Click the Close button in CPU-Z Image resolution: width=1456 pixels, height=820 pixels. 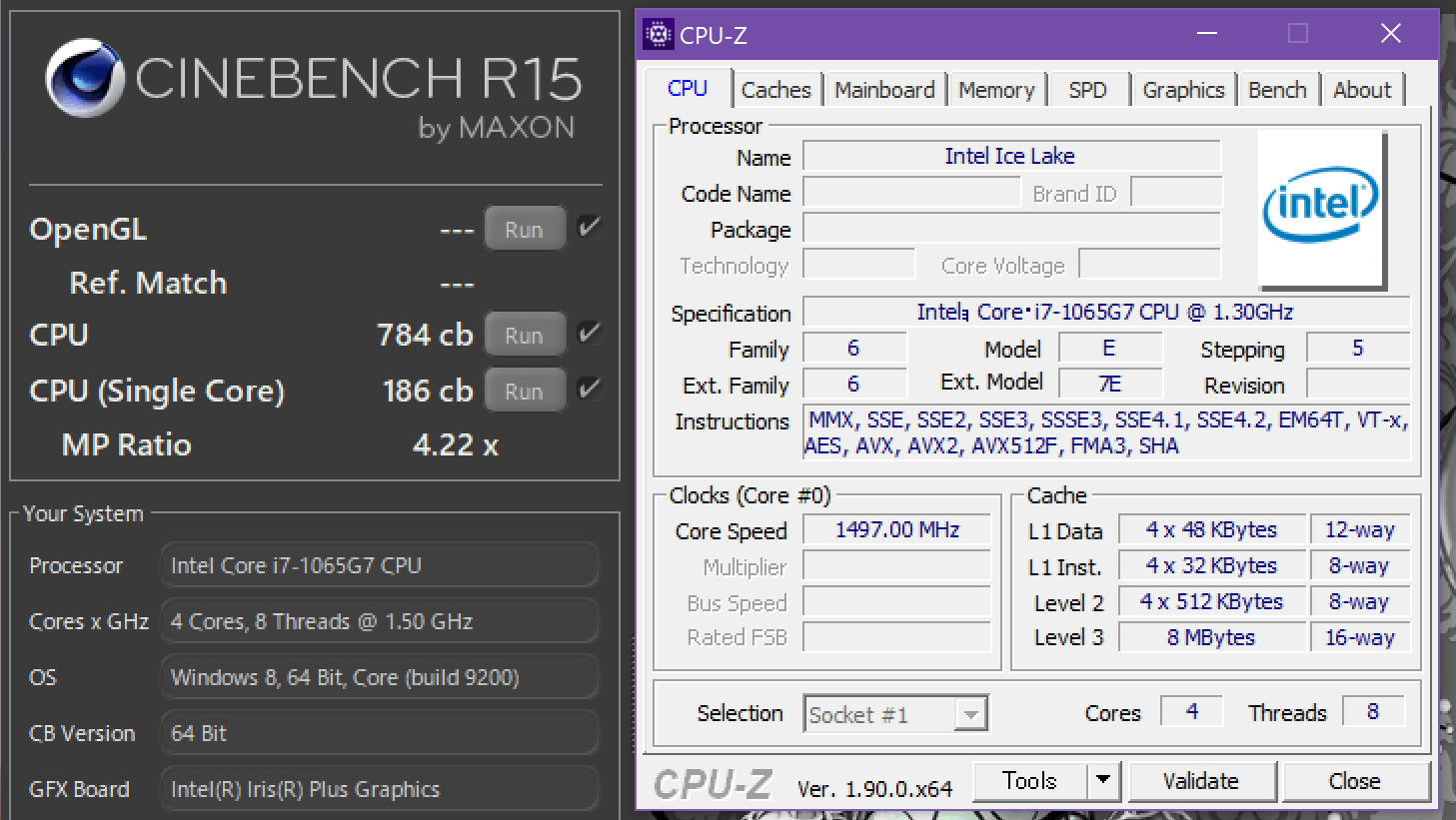(x=1355, y=781)
